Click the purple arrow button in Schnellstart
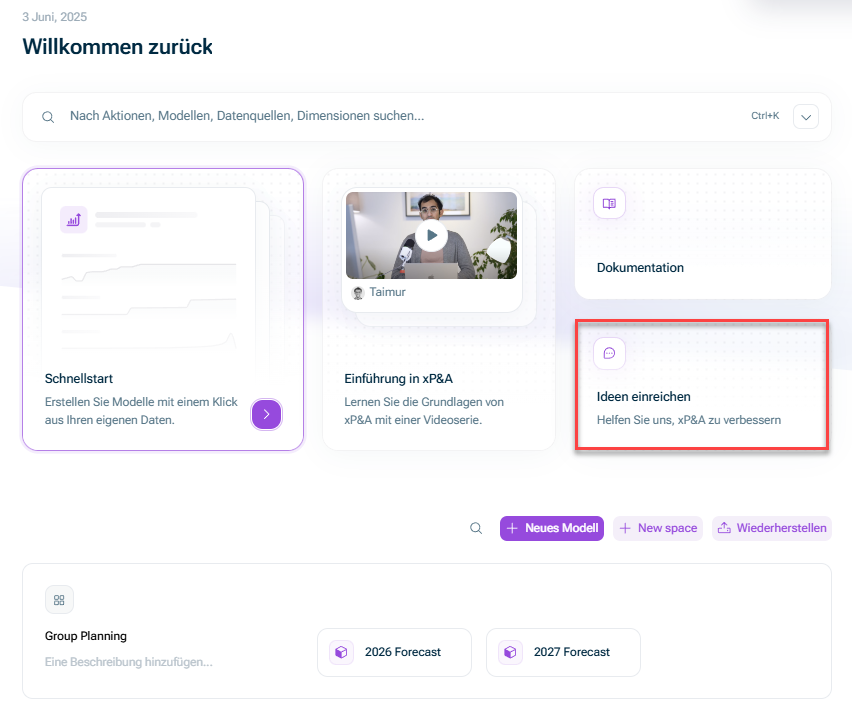This screenshot has width=852, height=712. (x=266, y=414)
